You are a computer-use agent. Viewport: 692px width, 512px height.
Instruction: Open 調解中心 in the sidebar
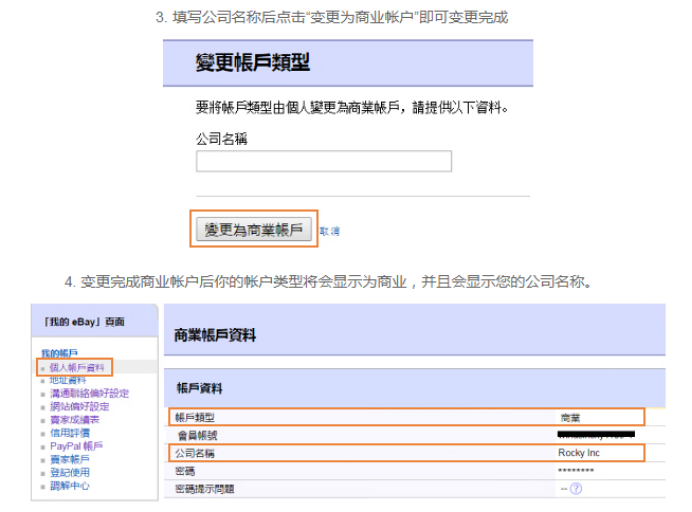[x=68, y=485]
